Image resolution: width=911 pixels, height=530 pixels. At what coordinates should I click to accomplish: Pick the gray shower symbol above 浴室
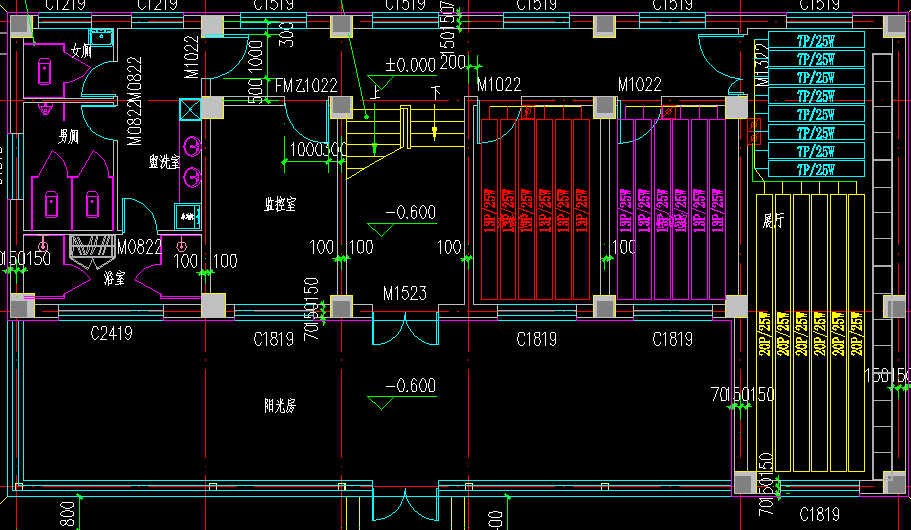point(91,246)
